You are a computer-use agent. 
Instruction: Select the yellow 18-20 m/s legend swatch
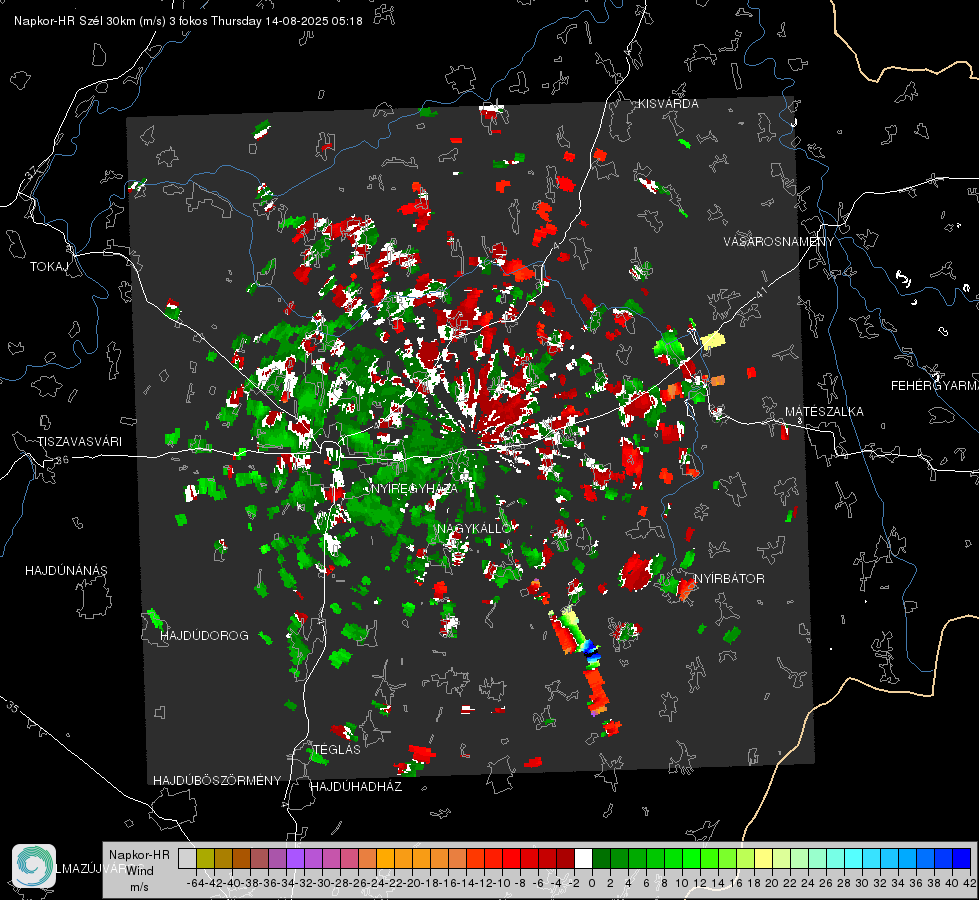point(764,859)
